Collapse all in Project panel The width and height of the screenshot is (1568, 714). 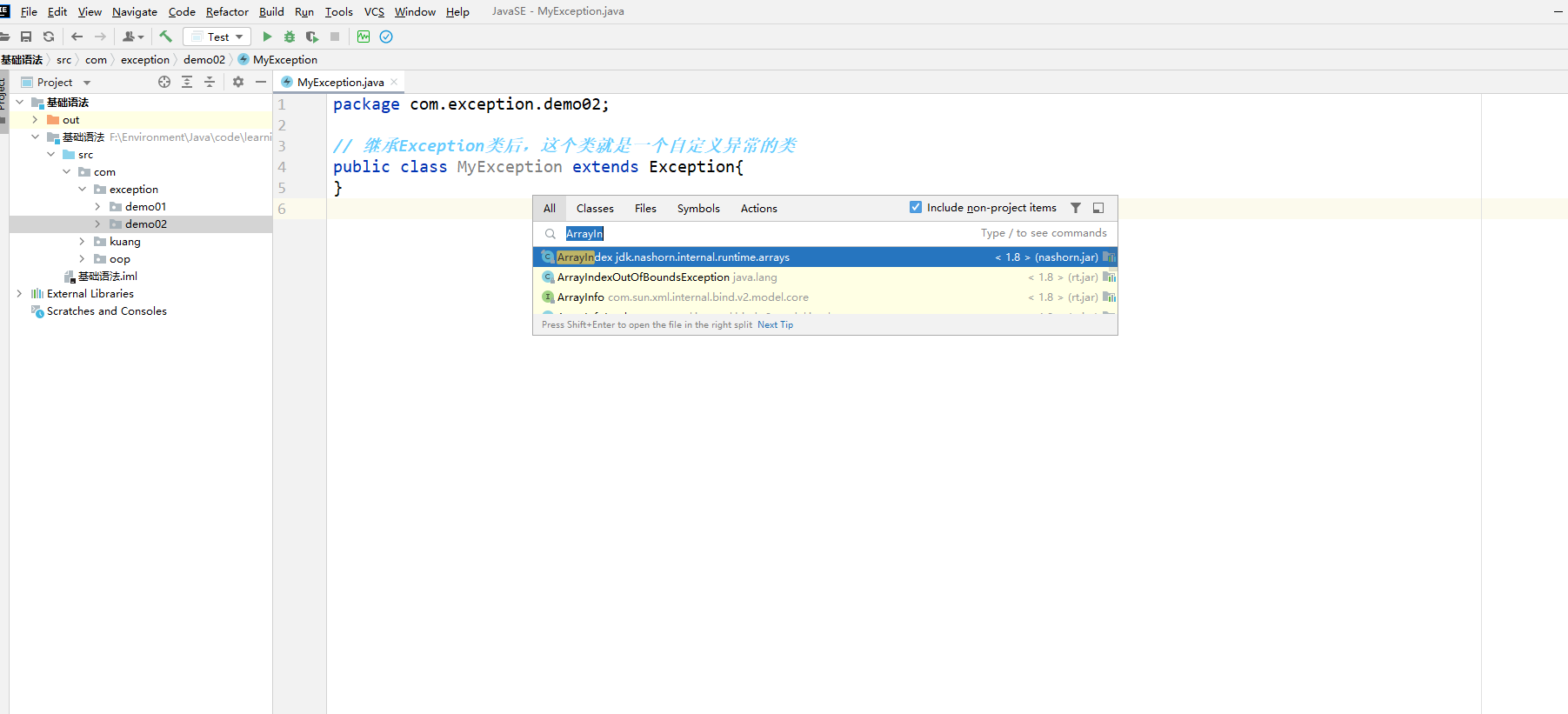point(210,82)
